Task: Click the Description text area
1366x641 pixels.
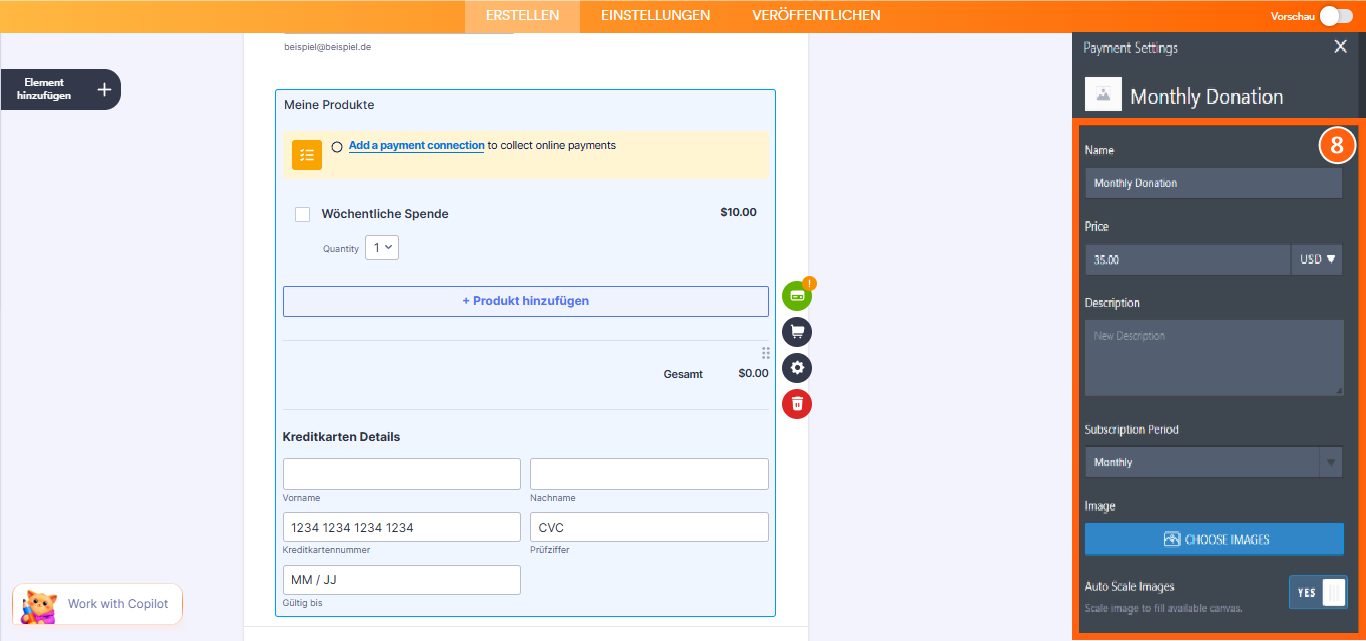Action: coord(1213,357)
